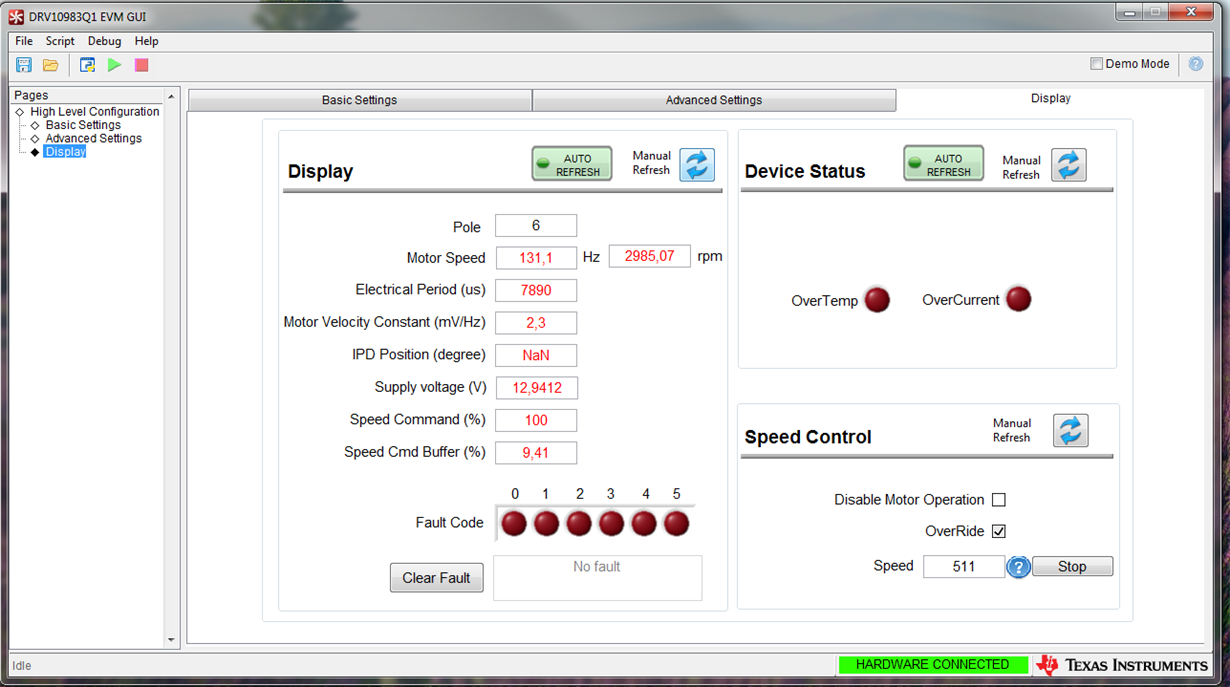The height and width of the screenshot is (687, 1230).
Task: Click Fault Code LED number 3
Action: (x=611, y=523)
